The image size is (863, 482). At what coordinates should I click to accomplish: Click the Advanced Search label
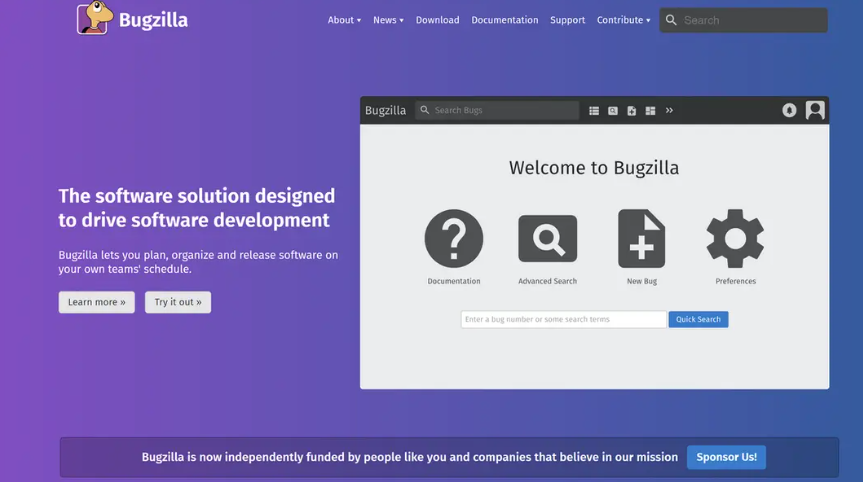(x=548, y=281)
